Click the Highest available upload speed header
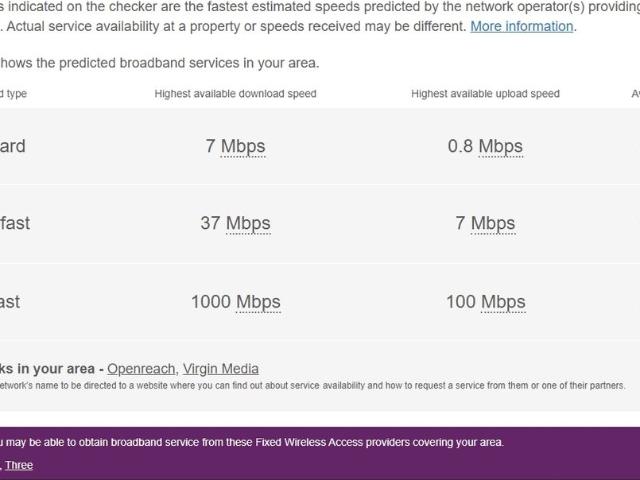This screenshot has width=640, height=480. pyautogui.click(x=485, y=94)
